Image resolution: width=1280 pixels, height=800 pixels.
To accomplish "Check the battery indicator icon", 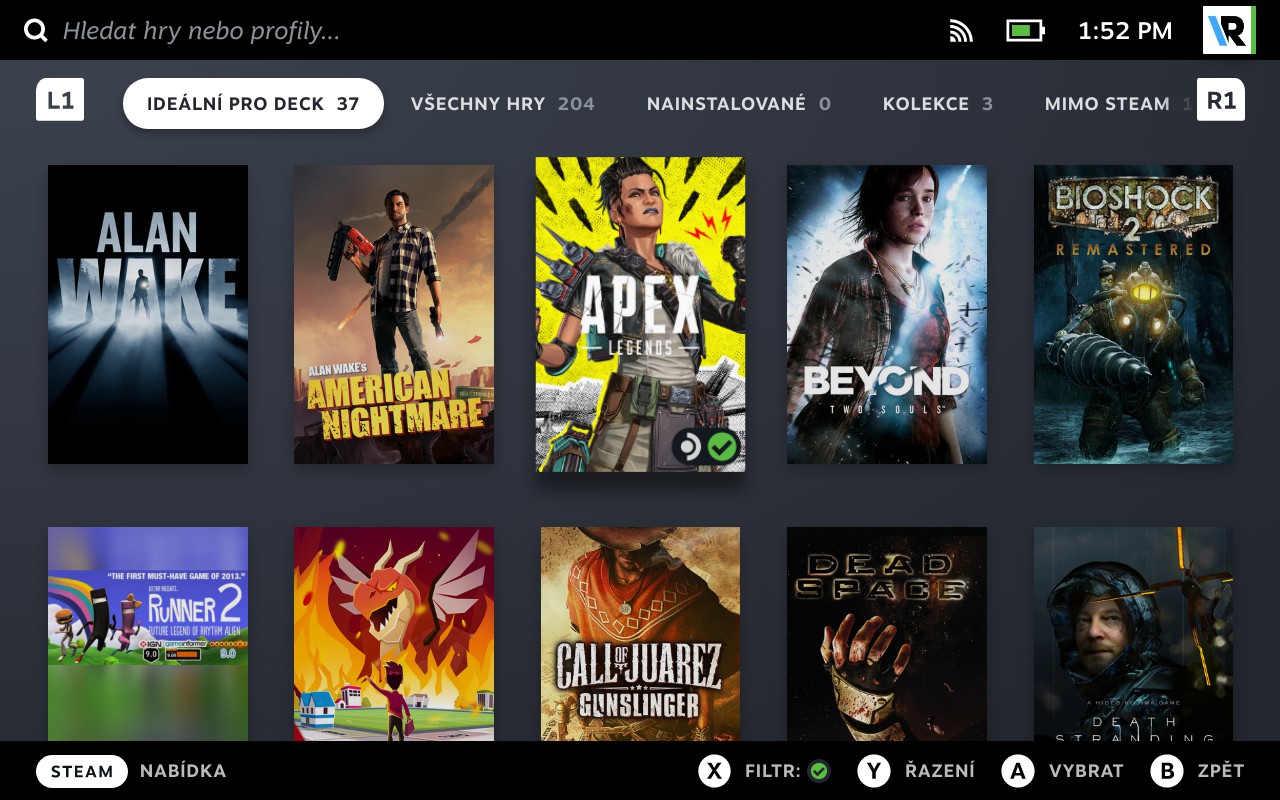I will tap(1025, 31).
